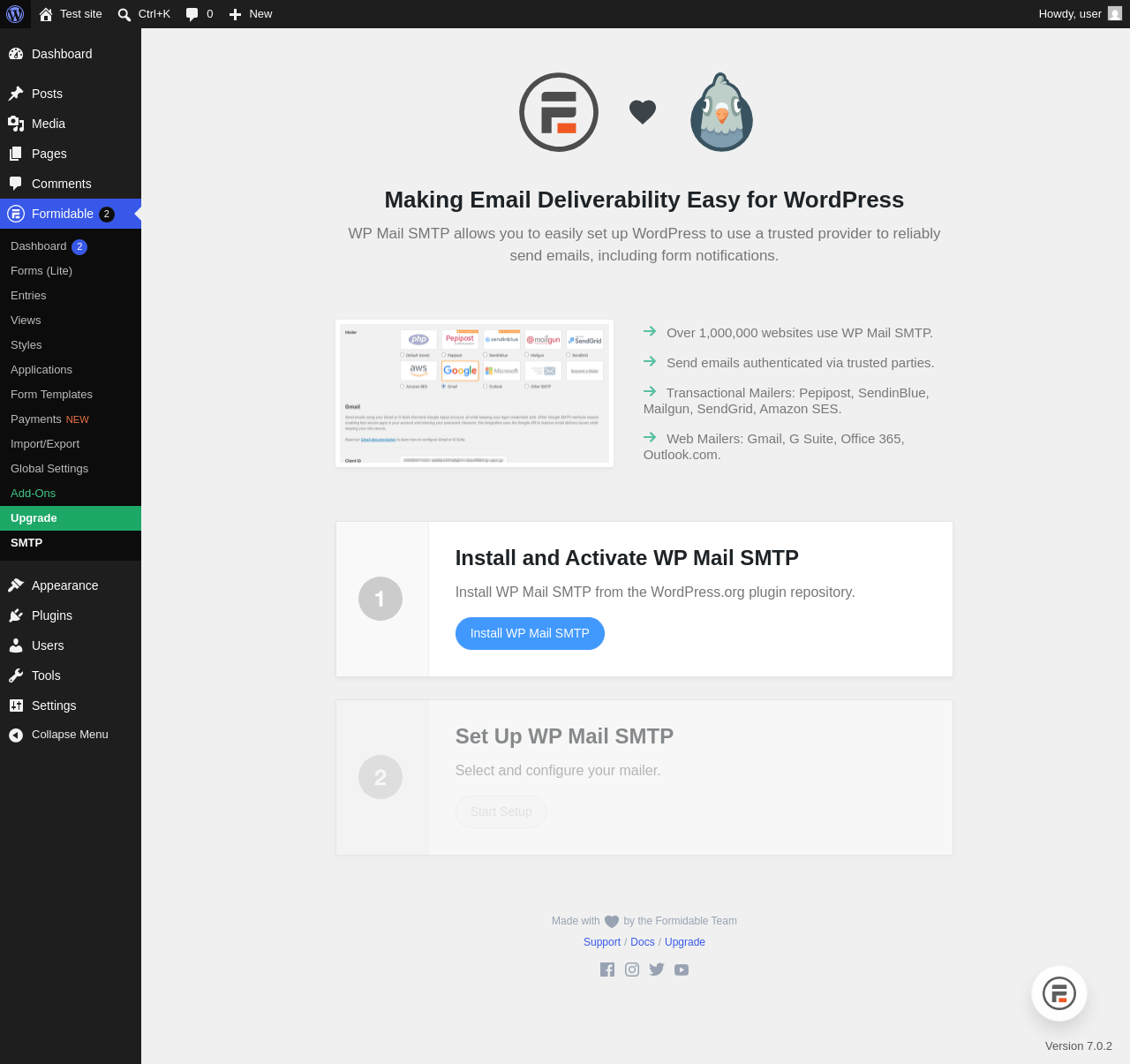Open the Instagram footer icon
This screenshot has width=1130, height=1064.
tap(632, 970)
